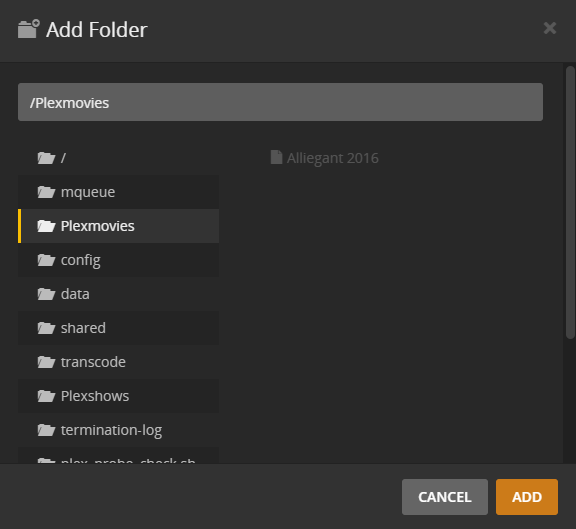The image size is (576, 529).
Task: Choose the transcode folder label
Action: 93,362
